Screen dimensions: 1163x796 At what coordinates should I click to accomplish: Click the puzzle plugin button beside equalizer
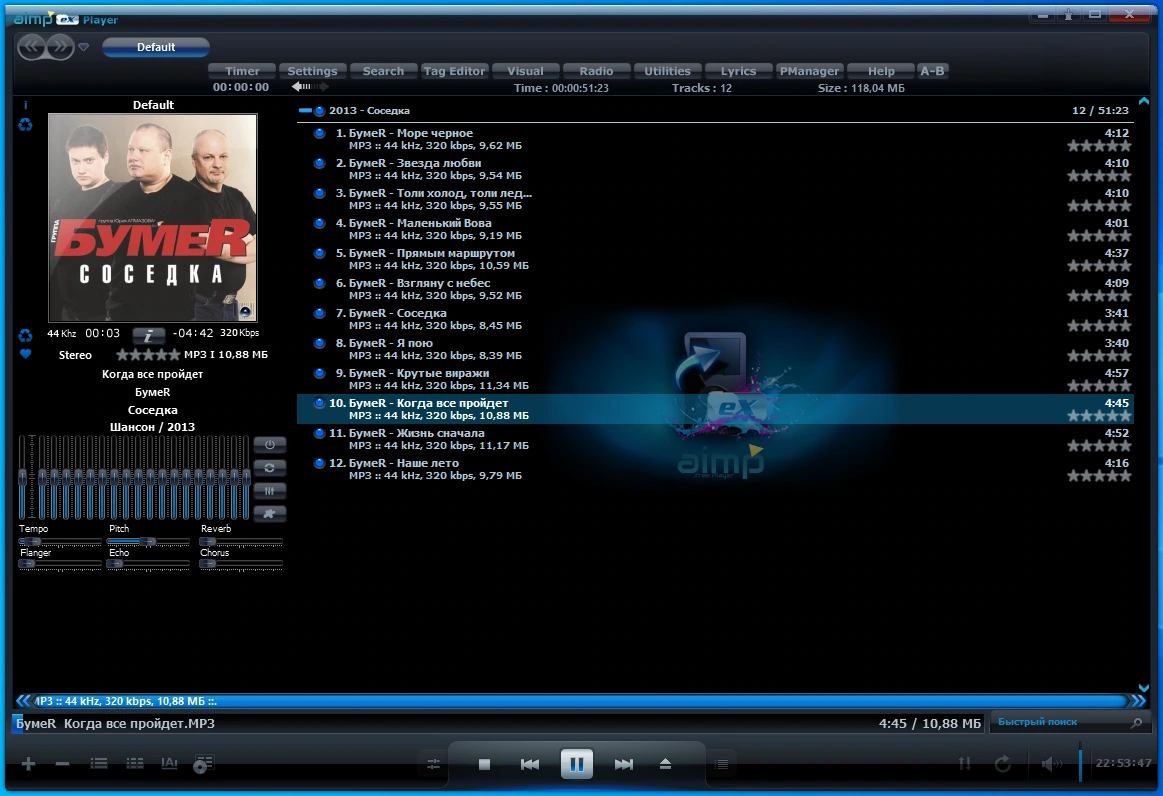269,513
